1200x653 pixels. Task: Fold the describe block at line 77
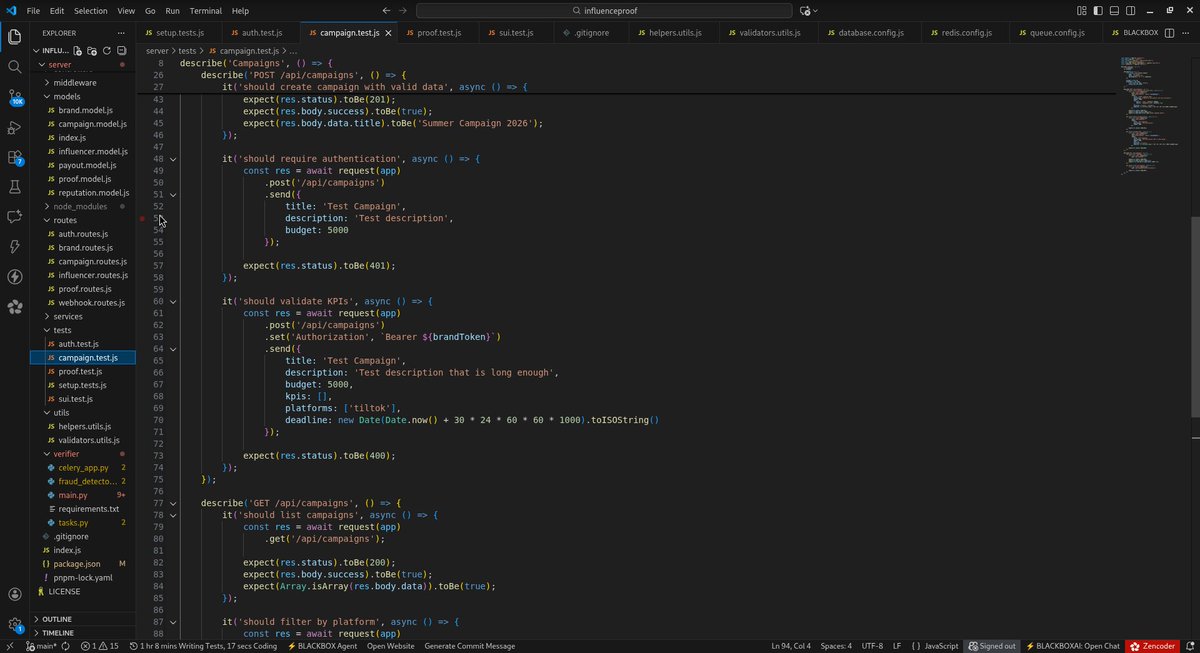pyautogui.click(x=173, y=503)
